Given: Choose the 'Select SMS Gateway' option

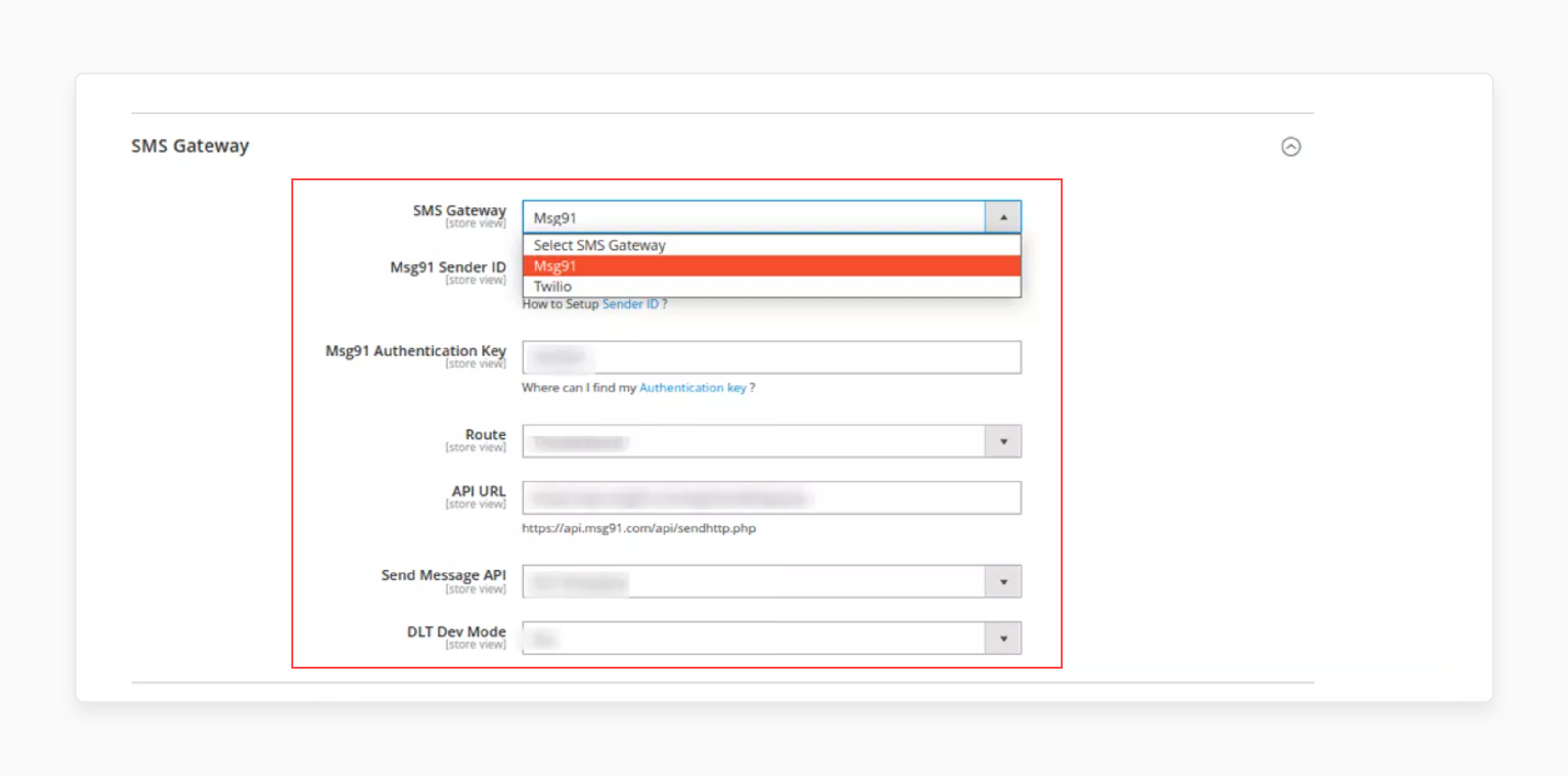Looking at the screenshot, I should 771,245.
